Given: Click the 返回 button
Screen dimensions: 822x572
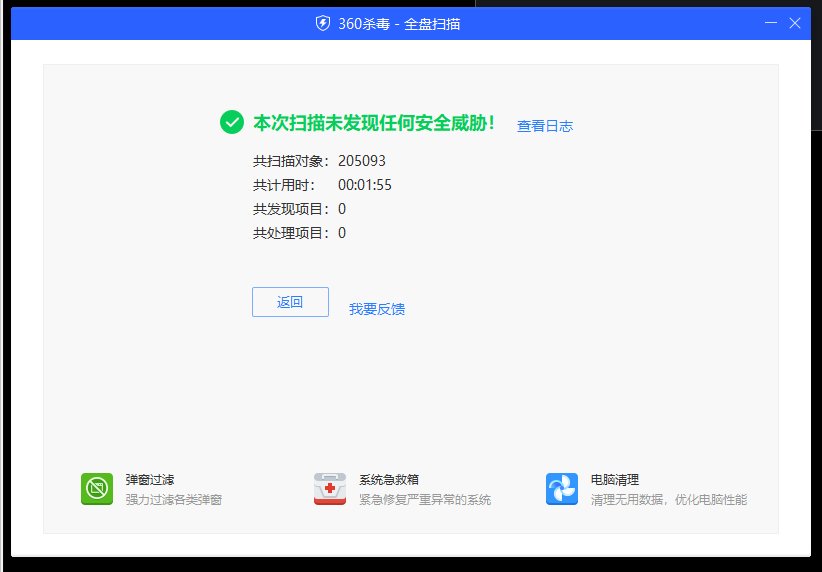Looking at the screenshot, I should tap(290, 302).
